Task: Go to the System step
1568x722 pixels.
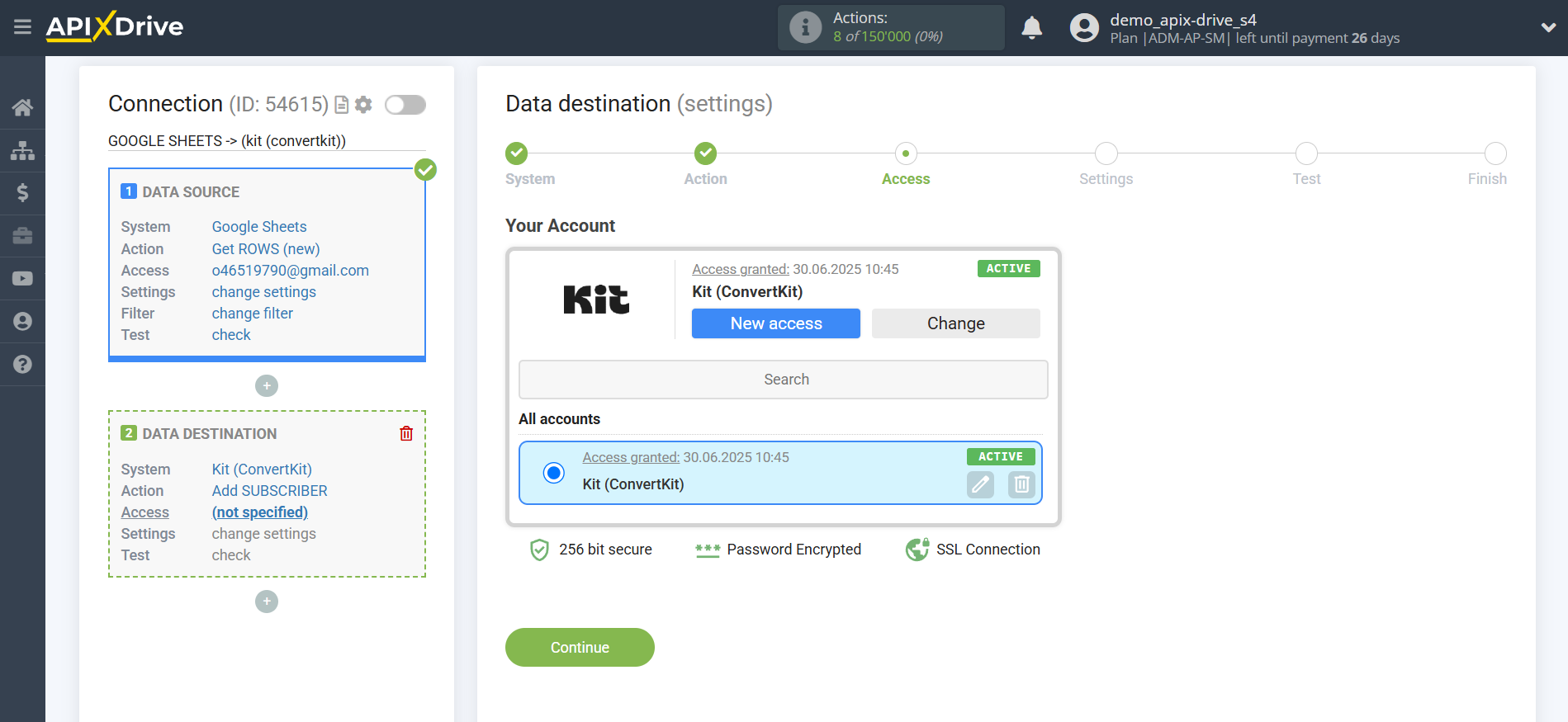Action: click(x=517, y=153)
